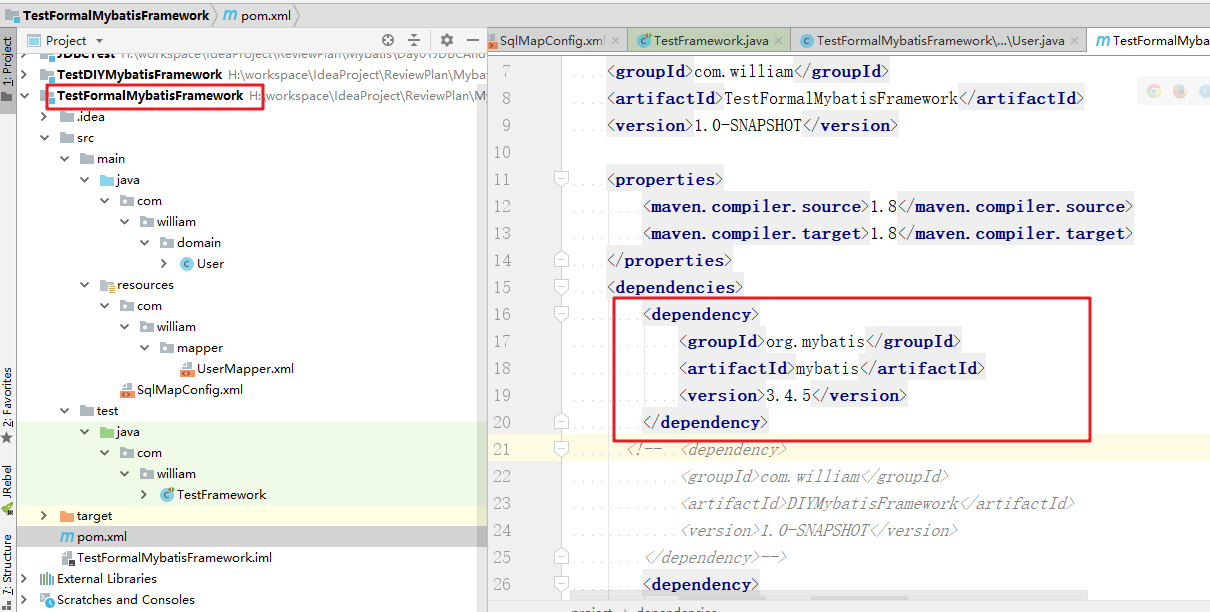Click the User class icon in tree

click(187, 264)
